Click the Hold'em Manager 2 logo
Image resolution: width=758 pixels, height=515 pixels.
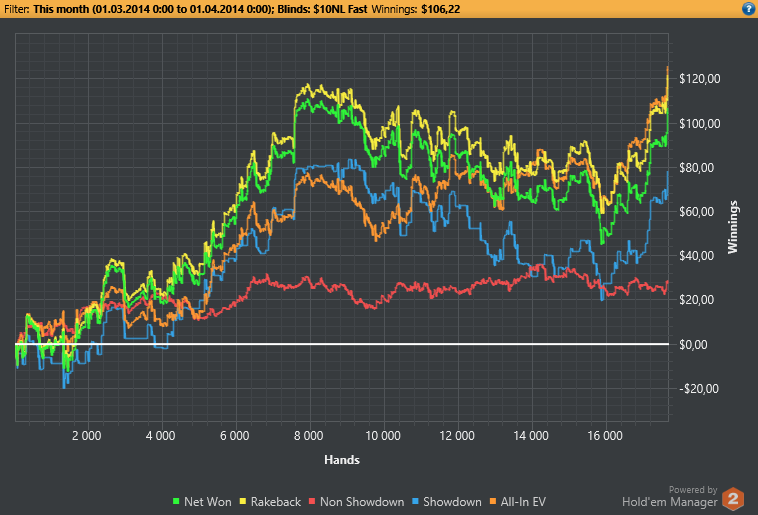point(733,499)
